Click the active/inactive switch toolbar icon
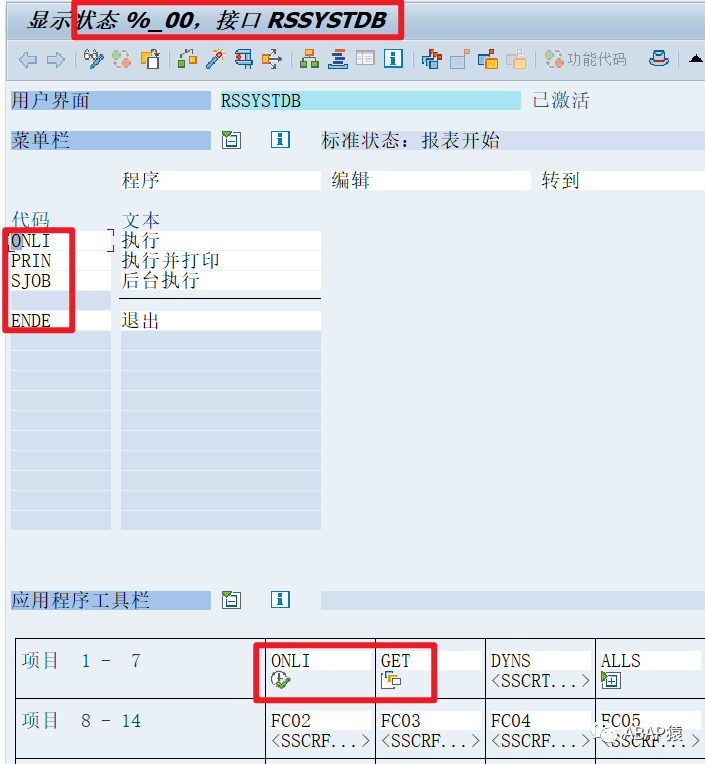The height and width of the screenshot is (764, 705). click(x=121, y=59)
